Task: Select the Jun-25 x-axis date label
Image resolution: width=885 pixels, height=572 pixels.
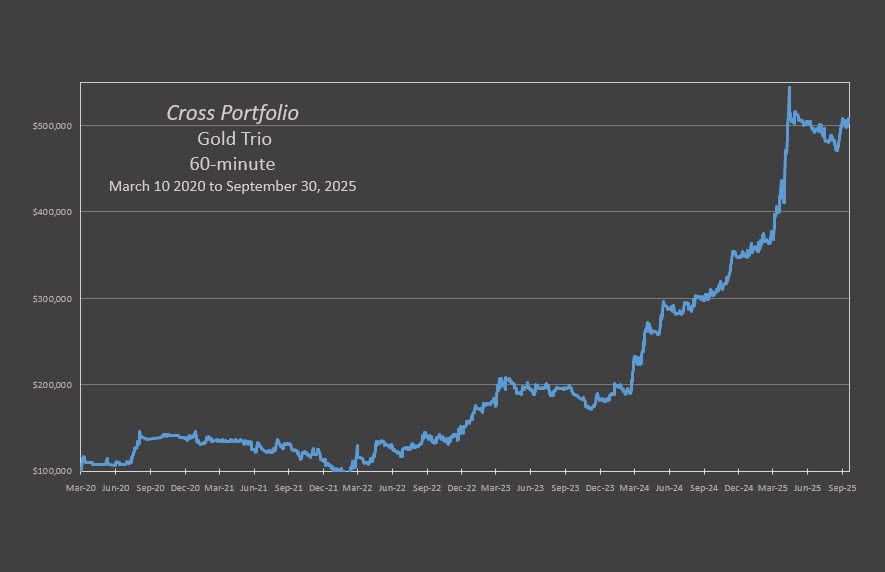Action: [807, 489]
